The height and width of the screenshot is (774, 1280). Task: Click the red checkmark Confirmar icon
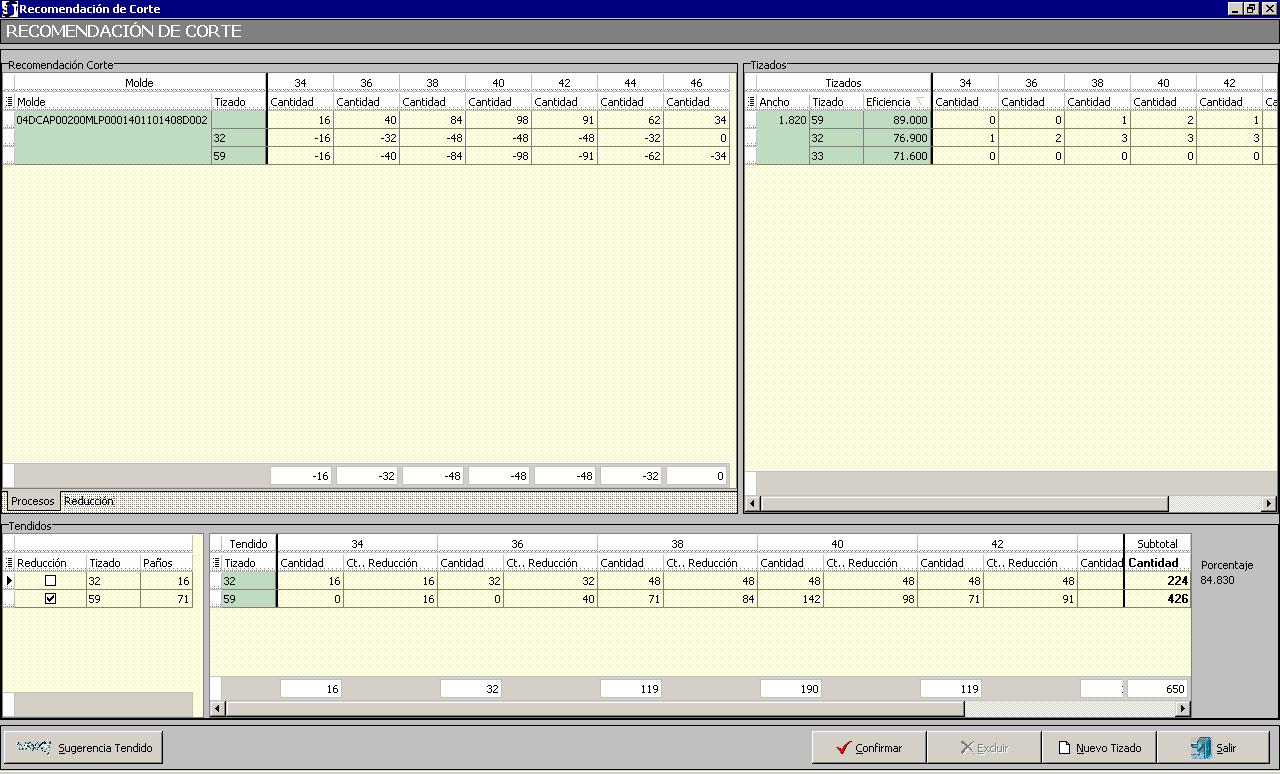(844, 748)
